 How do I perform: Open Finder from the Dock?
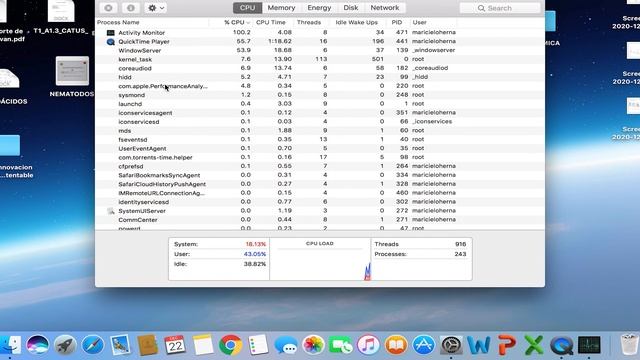click(x=10, y=345)
